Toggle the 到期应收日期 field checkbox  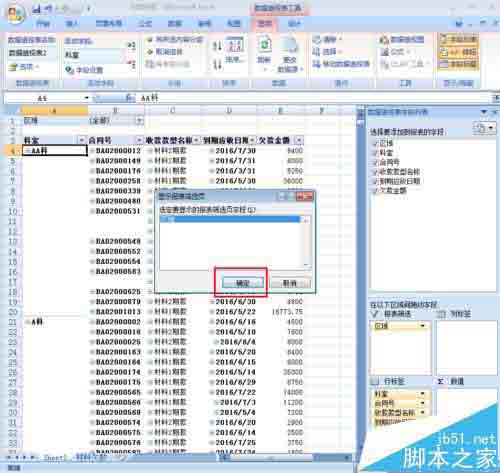click(x=375, y=181)
